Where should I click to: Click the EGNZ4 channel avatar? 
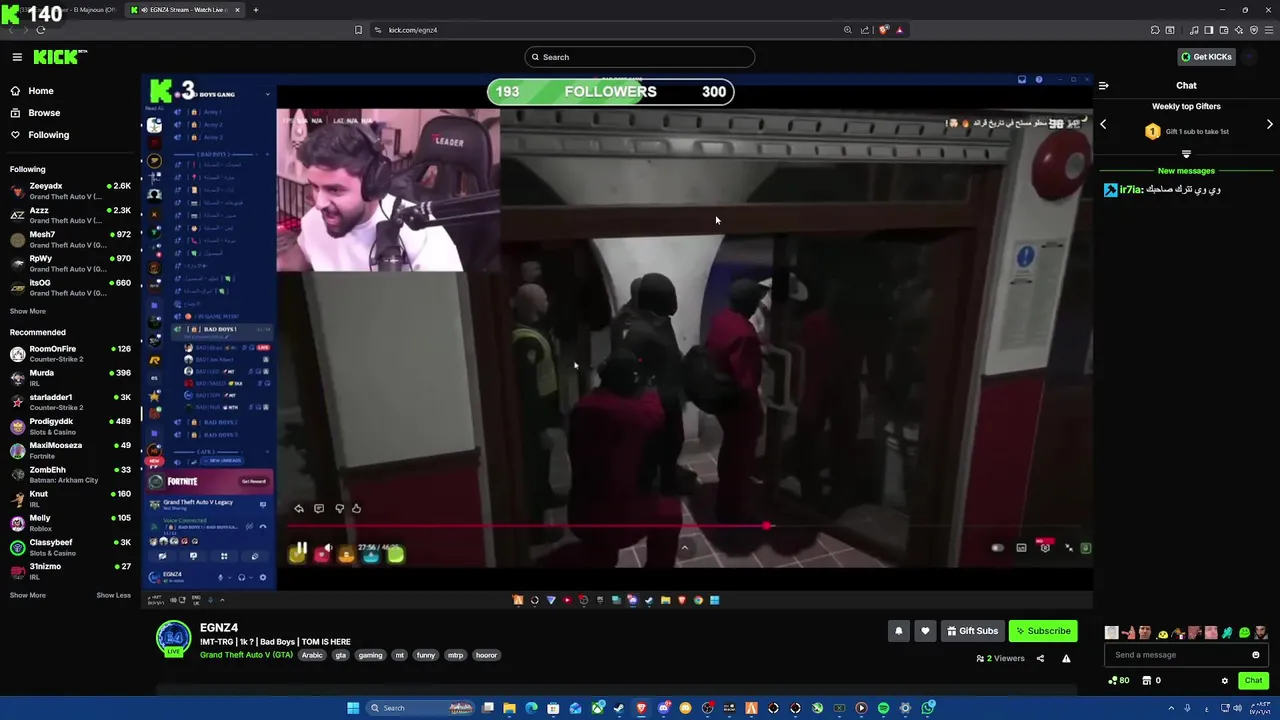click(173, 638)
